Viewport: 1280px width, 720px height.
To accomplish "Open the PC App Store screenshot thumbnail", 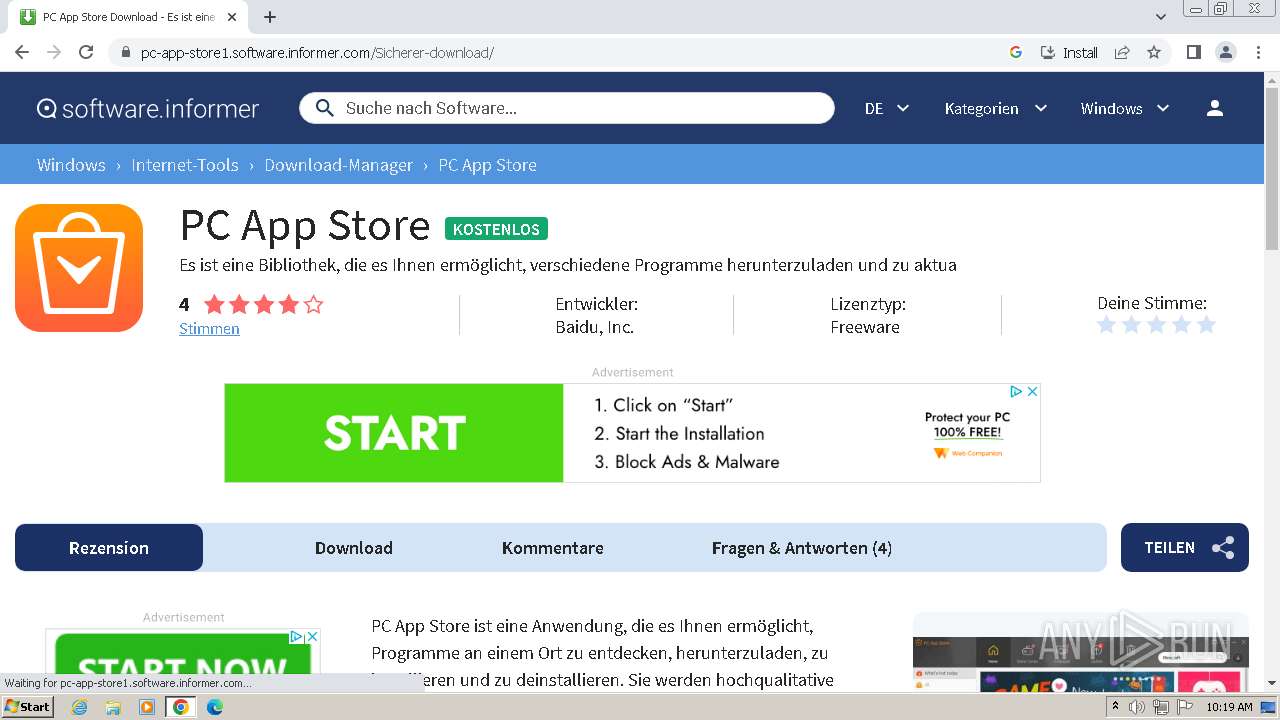I will click(1080, 663).
